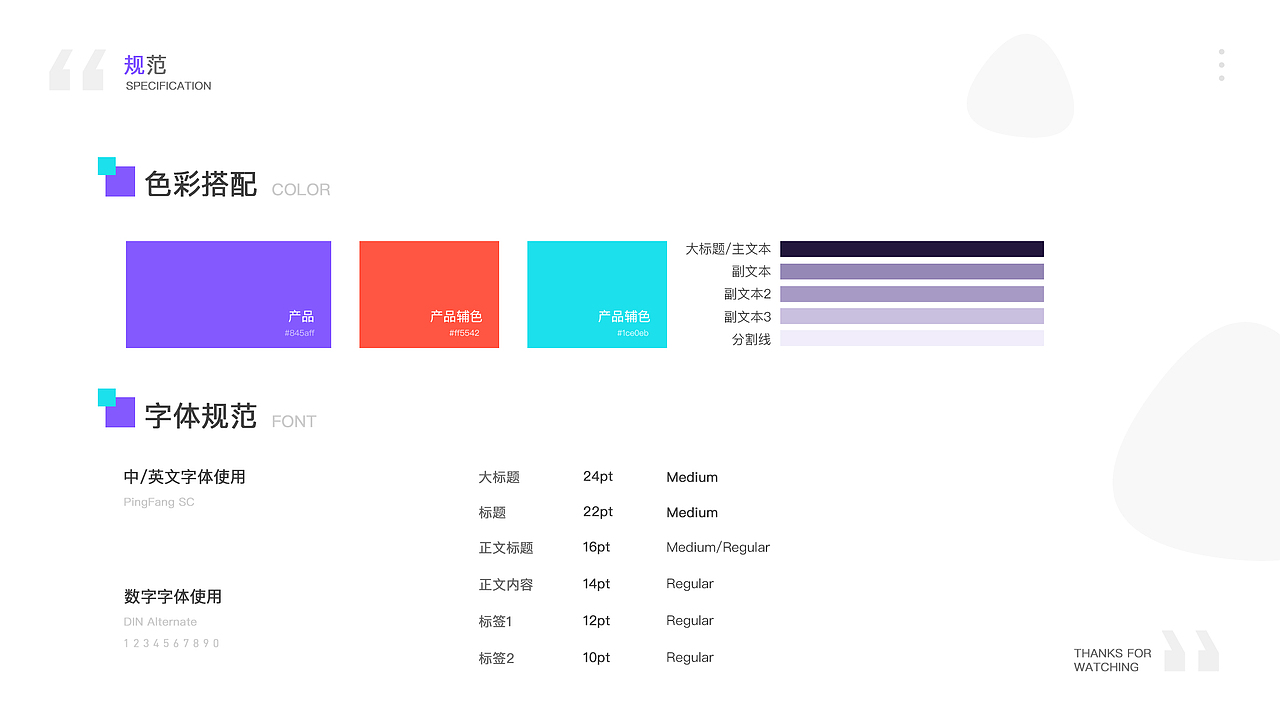Click the three-dot menu icon top right

coord(1221,65)
